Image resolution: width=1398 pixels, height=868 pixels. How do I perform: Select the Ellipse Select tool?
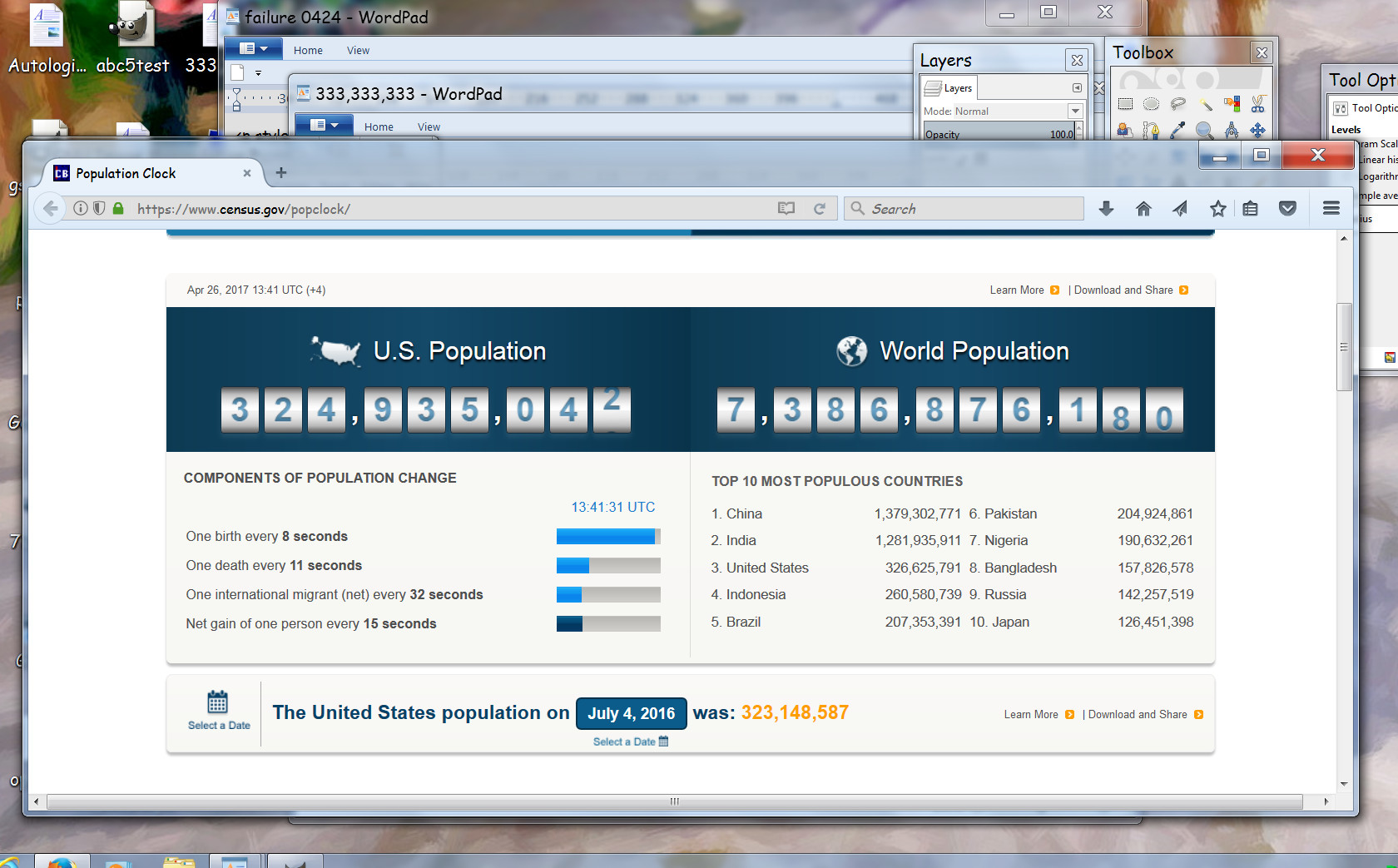[1151, 104]
